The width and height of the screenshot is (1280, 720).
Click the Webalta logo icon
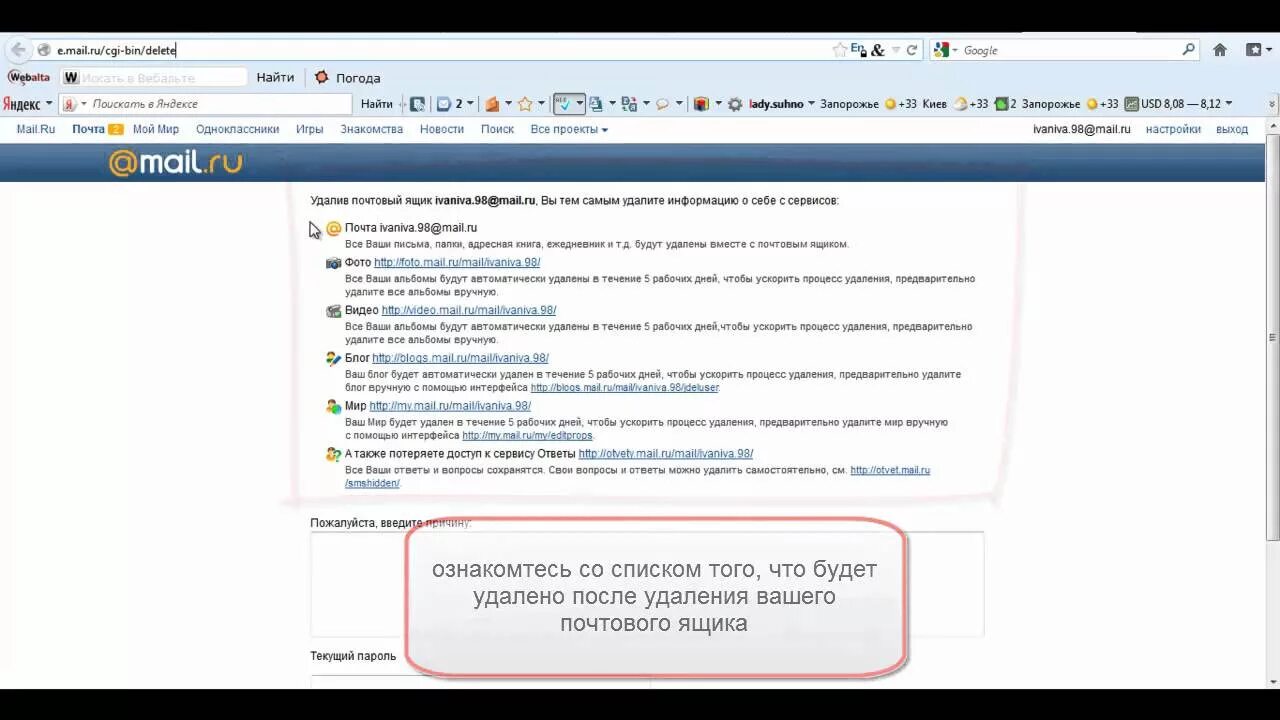(29, 77)
